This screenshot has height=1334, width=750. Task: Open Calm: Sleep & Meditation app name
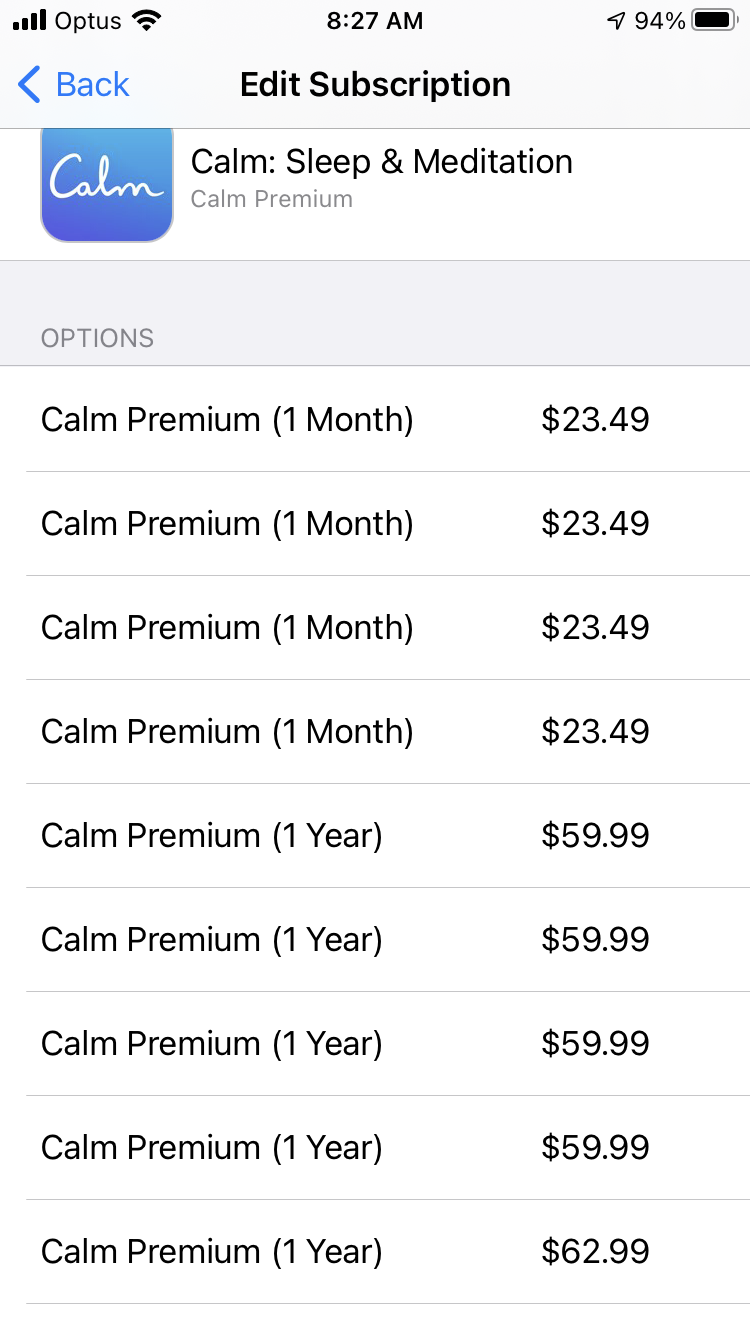pos(381,162)
